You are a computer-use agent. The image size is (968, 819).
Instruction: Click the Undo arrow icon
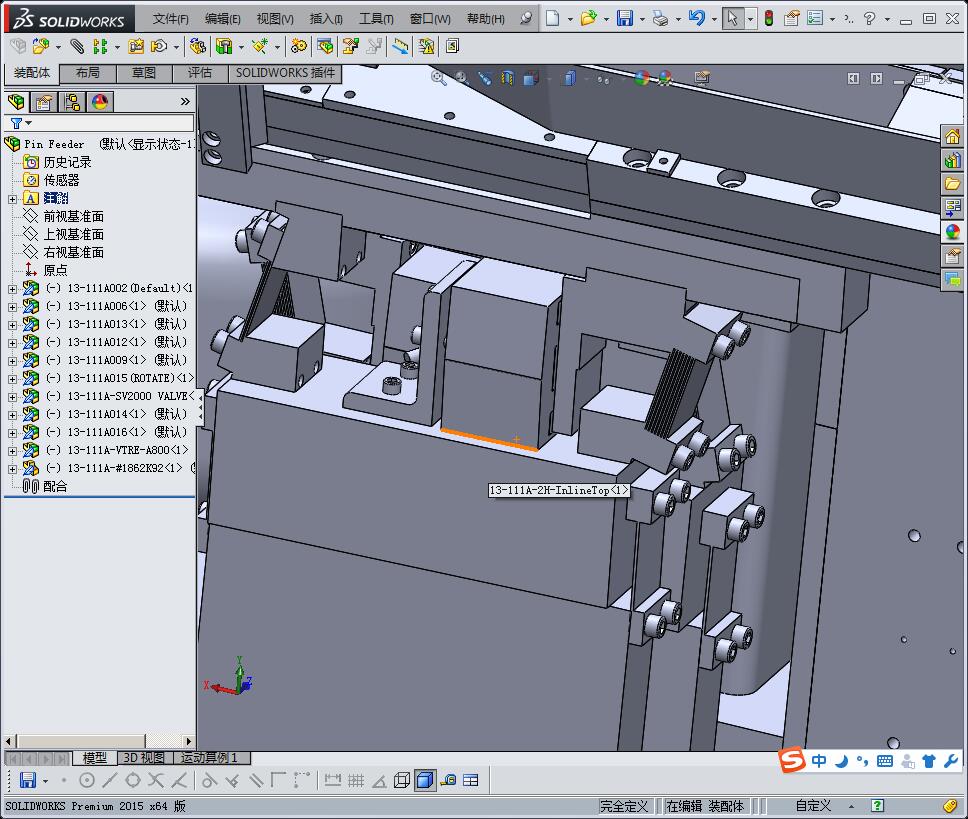coord(696,19)
